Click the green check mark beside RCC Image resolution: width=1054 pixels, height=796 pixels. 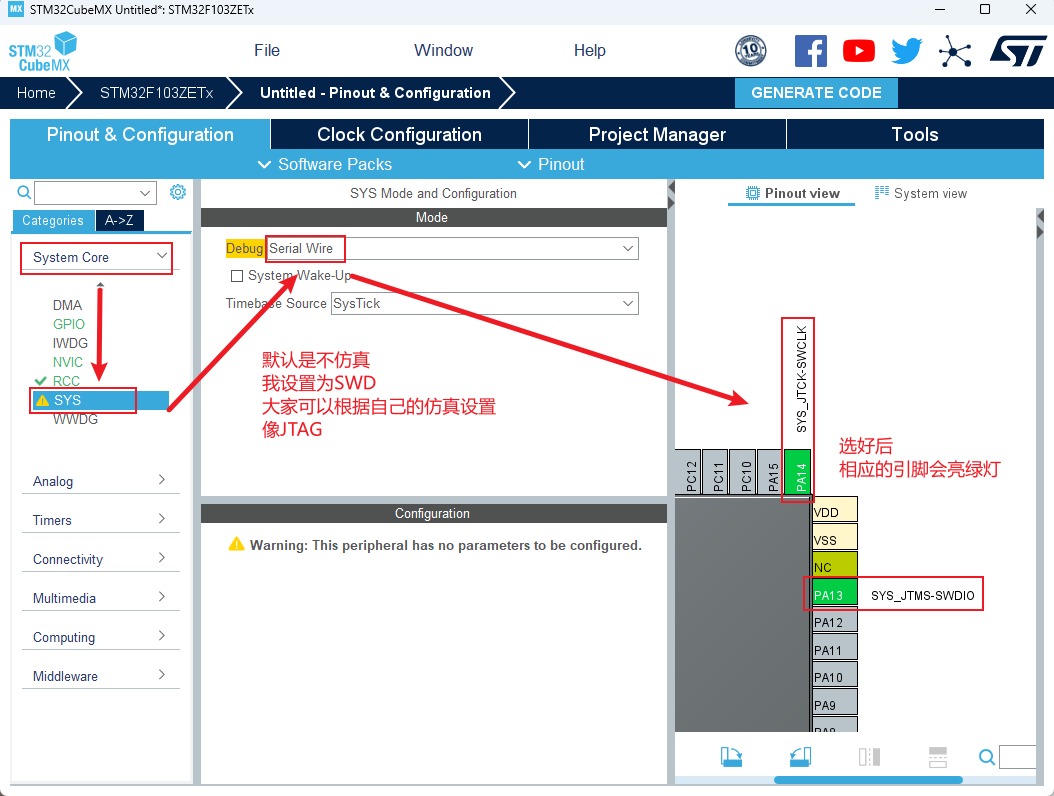(40, 381)
